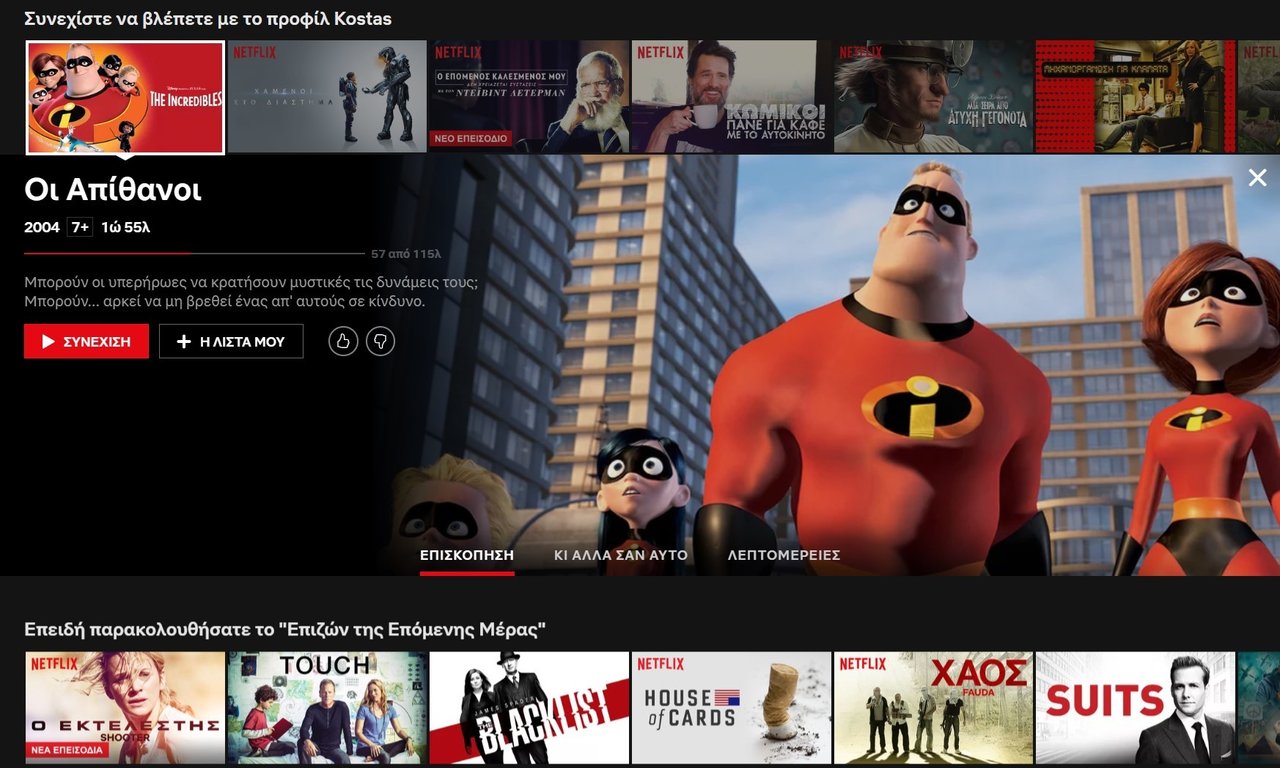Open Ο Επόμενος Καλεσμένος Μου thumbnail
The height and width of the screenshot is (768, 1280).
click(529, 96)
